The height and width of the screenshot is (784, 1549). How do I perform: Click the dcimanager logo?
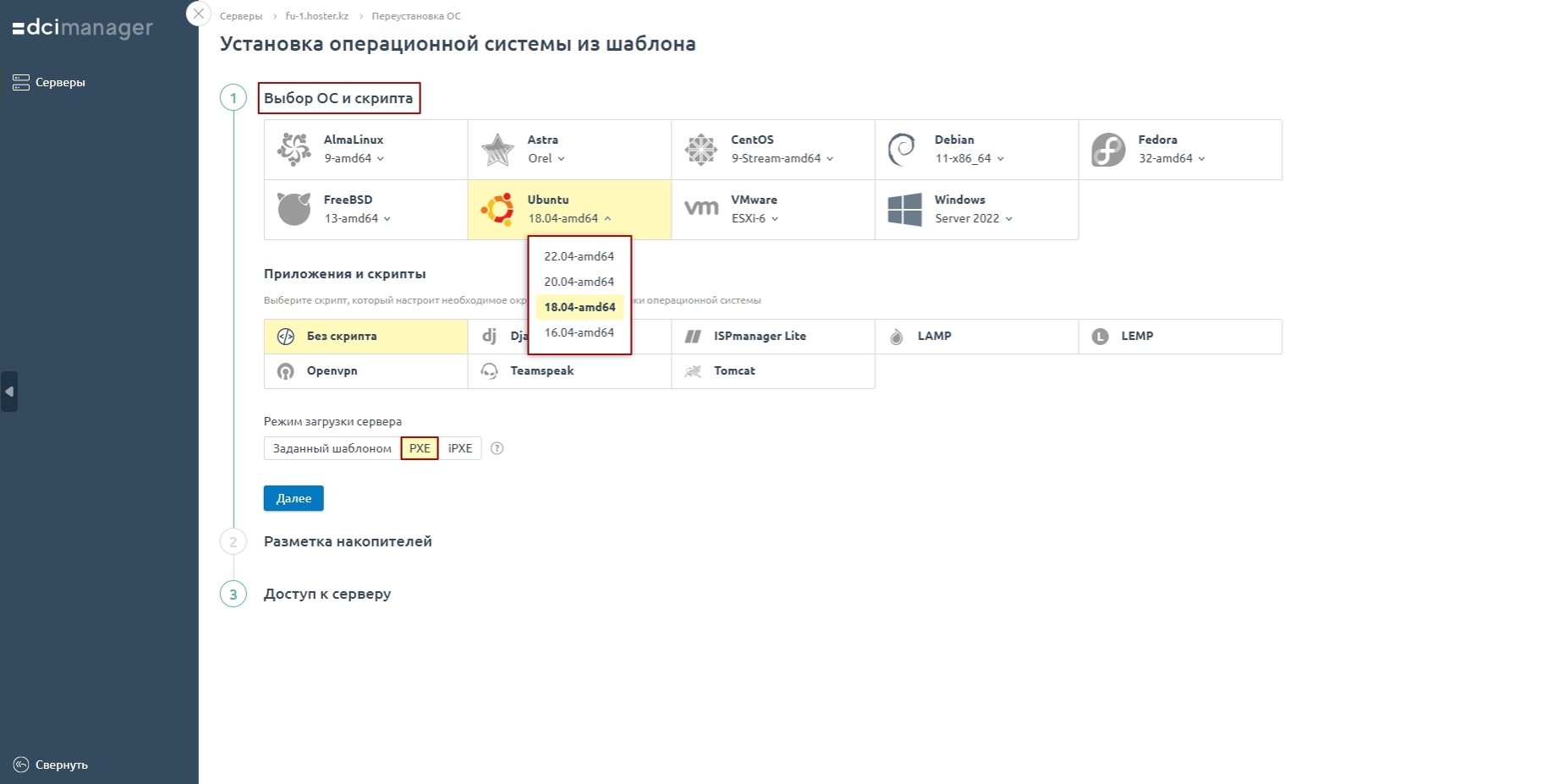click(x=83, y=28)
